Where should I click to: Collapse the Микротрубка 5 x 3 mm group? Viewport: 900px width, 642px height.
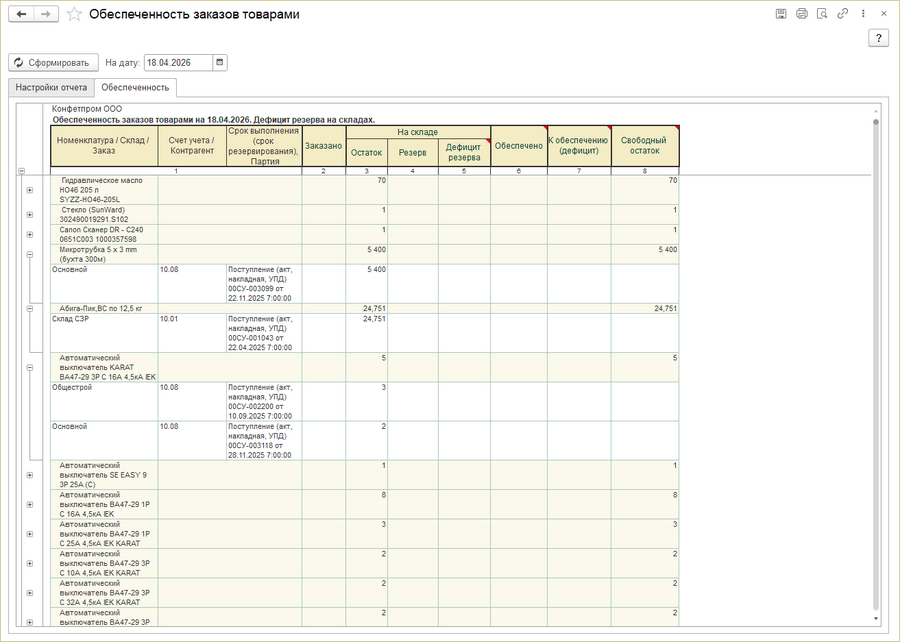[x=29, y=255]
